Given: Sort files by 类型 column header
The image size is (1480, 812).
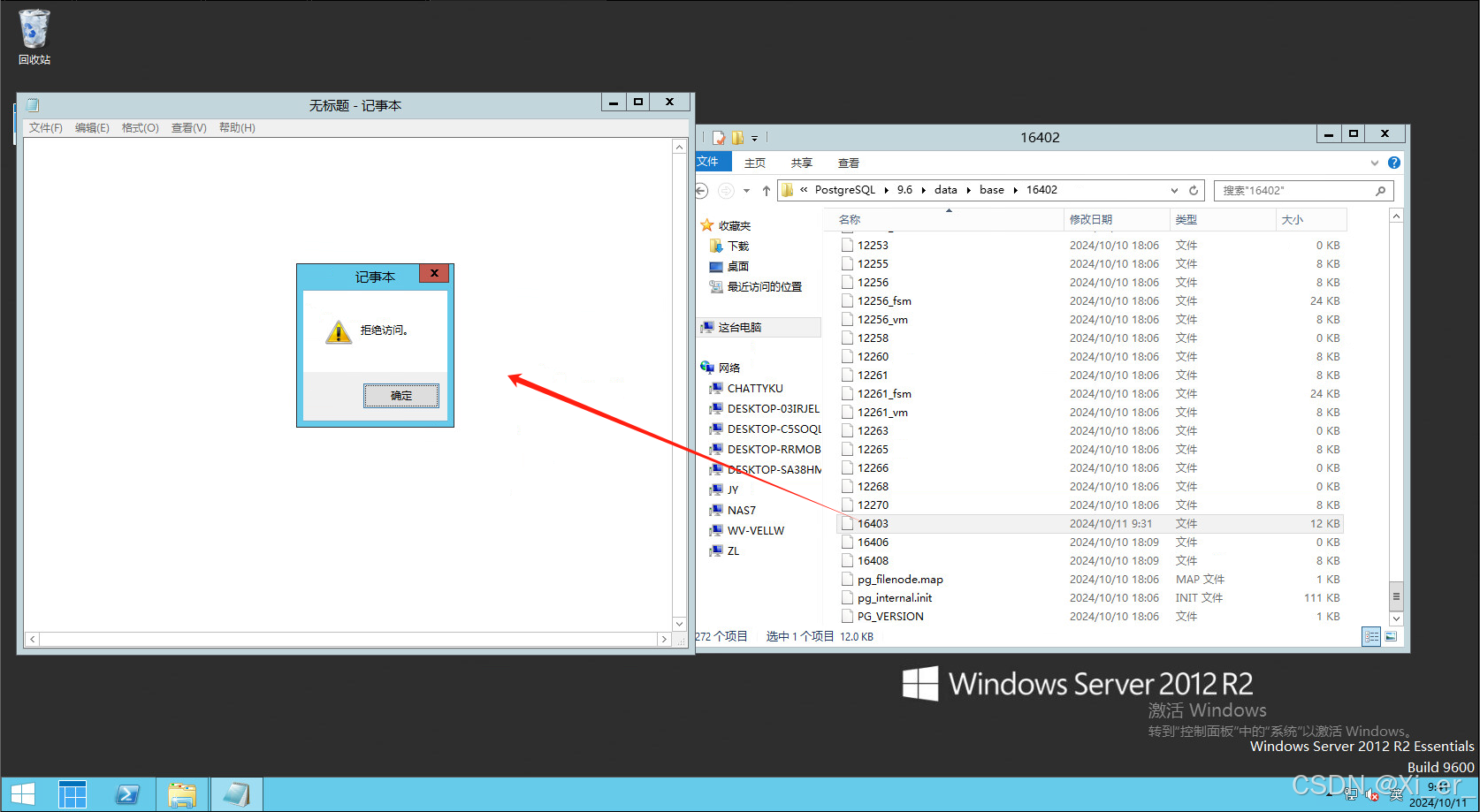Looking at the screenshot, I should pos(1223,219).
